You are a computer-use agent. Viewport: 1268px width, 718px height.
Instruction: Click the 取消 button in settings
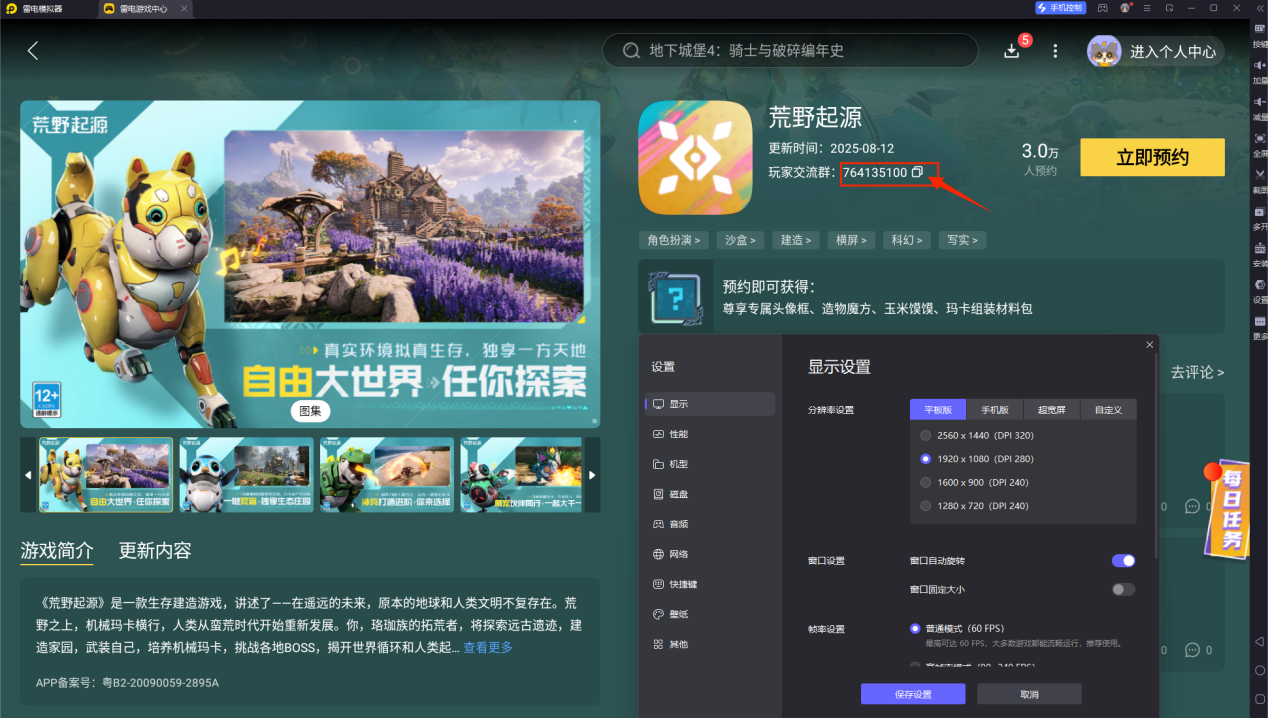(1029, 694)
